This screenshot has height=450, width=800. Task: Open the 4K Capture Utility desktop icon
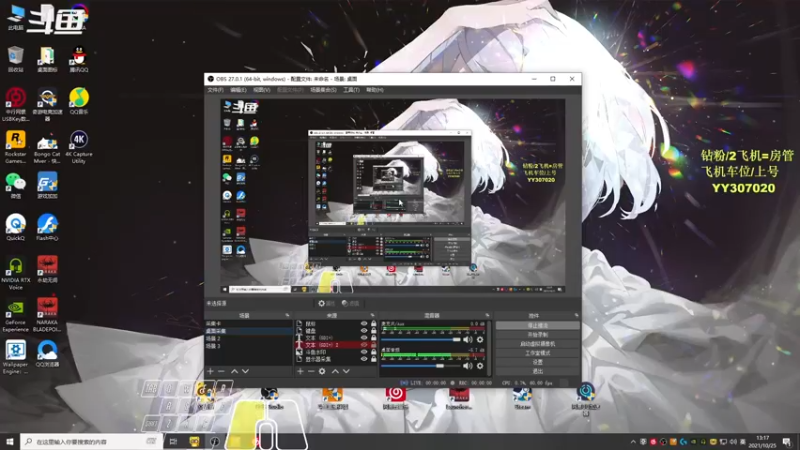(79, 146)
